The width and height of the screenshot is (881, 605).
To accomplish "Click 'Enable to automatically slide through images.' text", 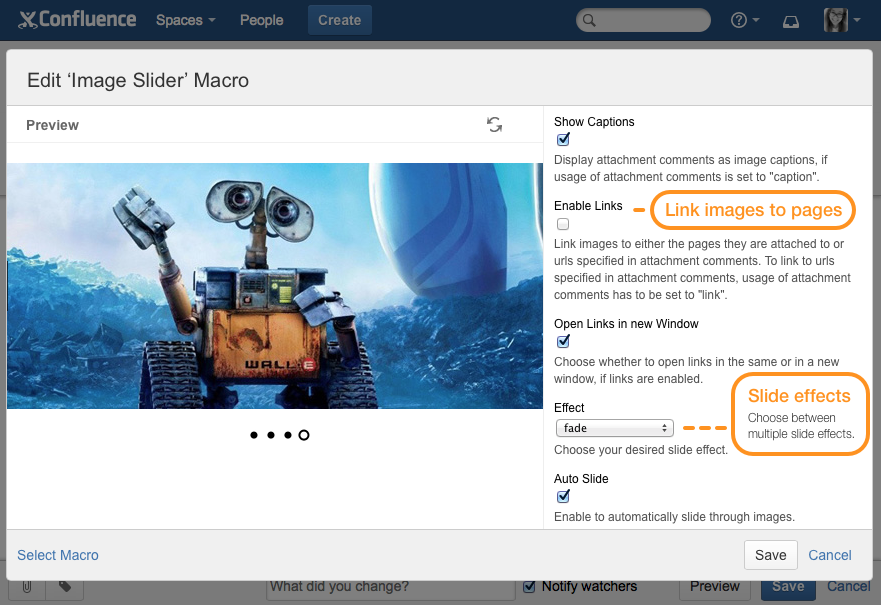I will click(x=674, y=517).
